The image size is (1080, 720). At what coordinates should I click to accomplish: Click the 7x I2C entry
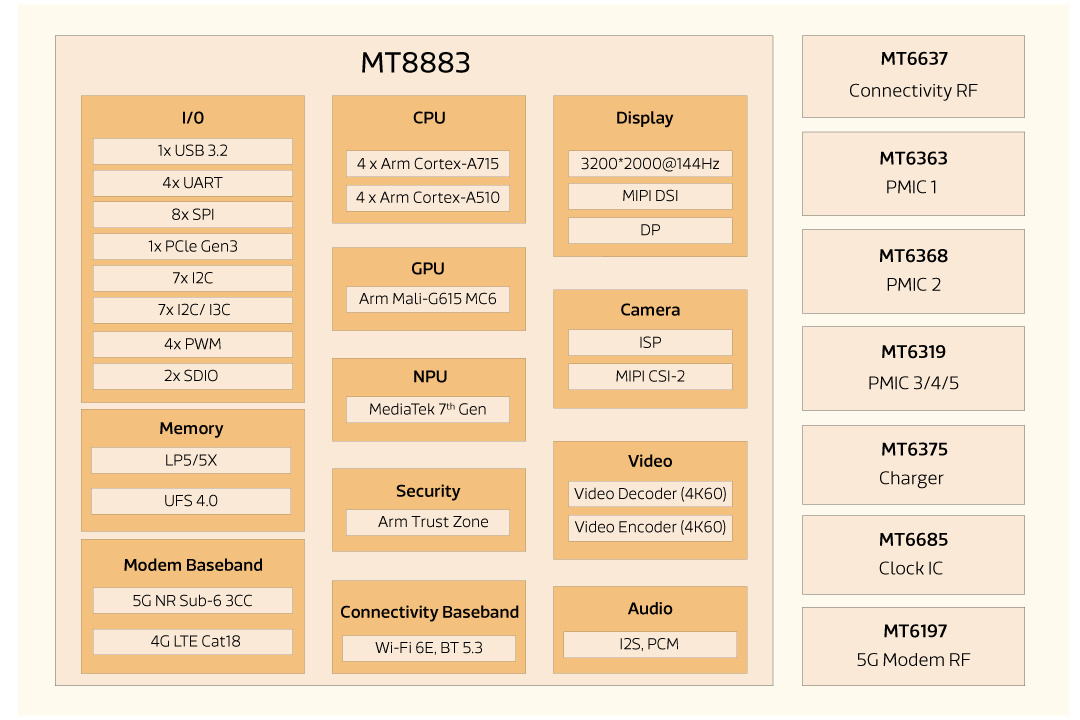click(x=193, y=278)
